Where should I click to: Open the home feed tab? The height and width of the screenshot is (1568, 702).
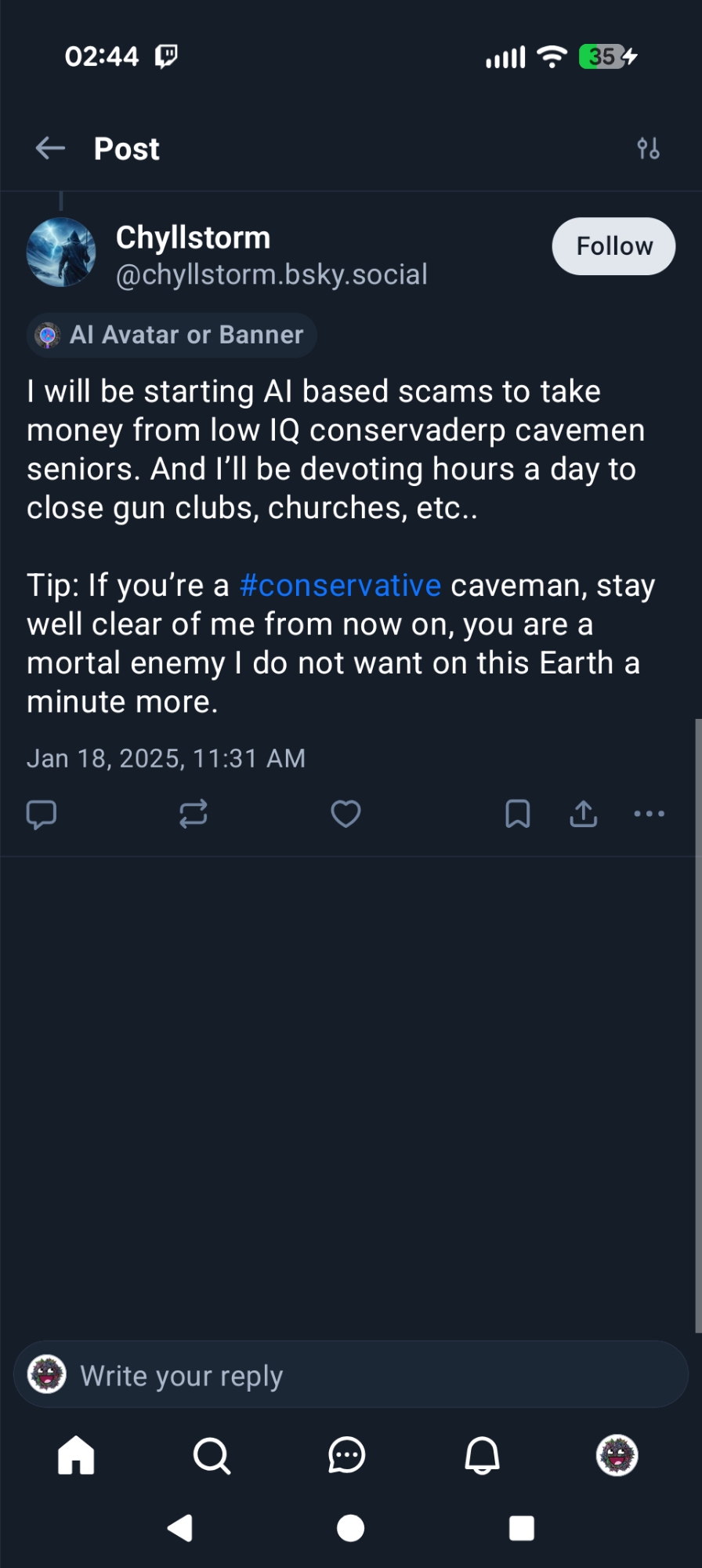click(x=76, y=1455)
